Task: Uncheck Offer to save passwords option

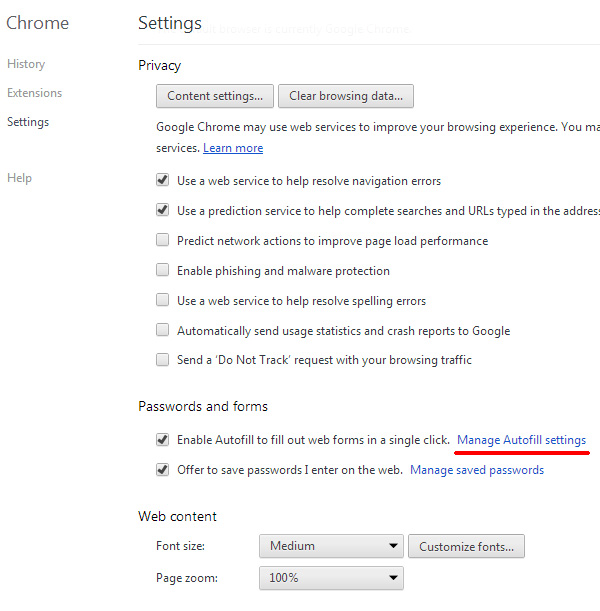Action: pos(162,470)
